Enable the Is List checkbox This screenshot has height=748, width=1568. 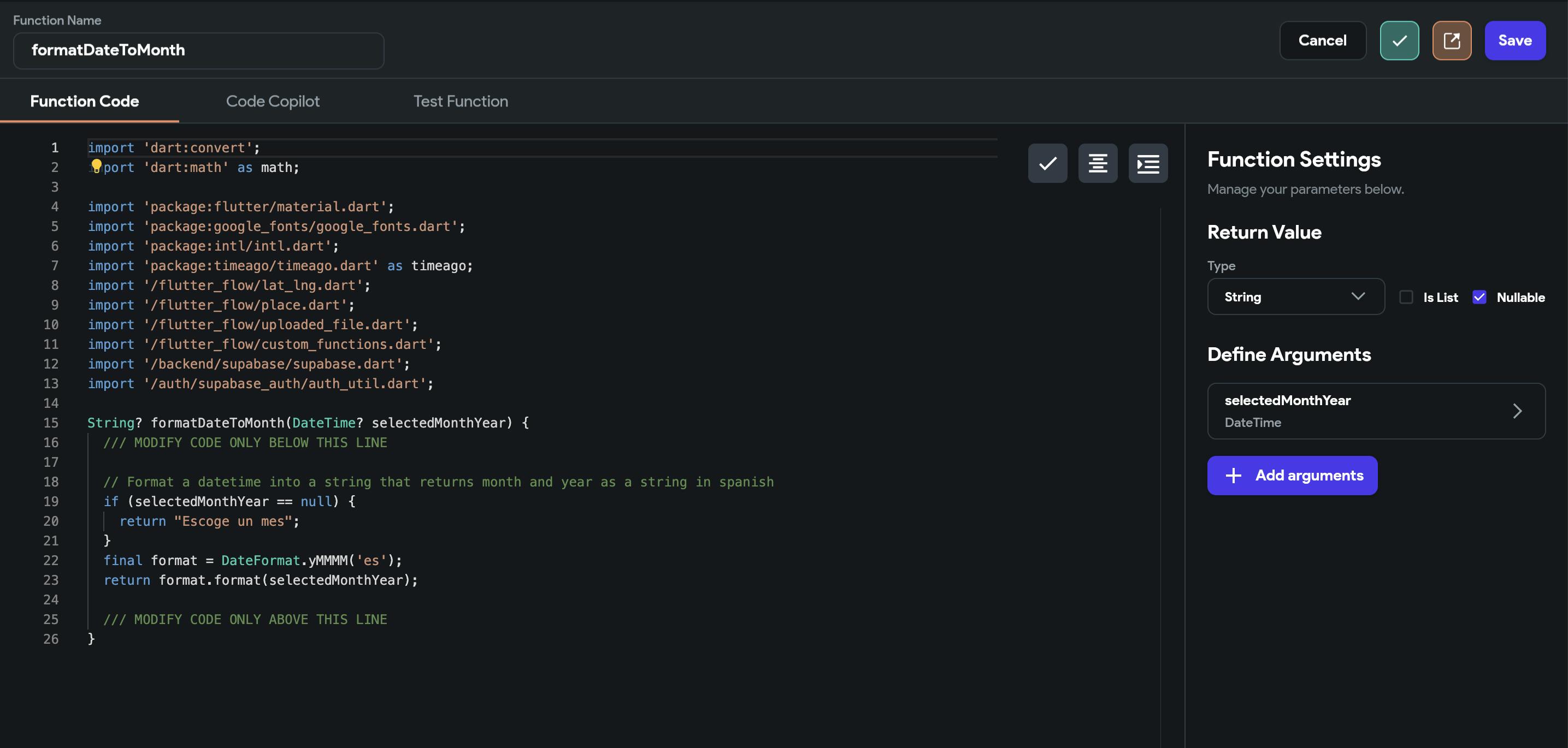click(1406, 297)
